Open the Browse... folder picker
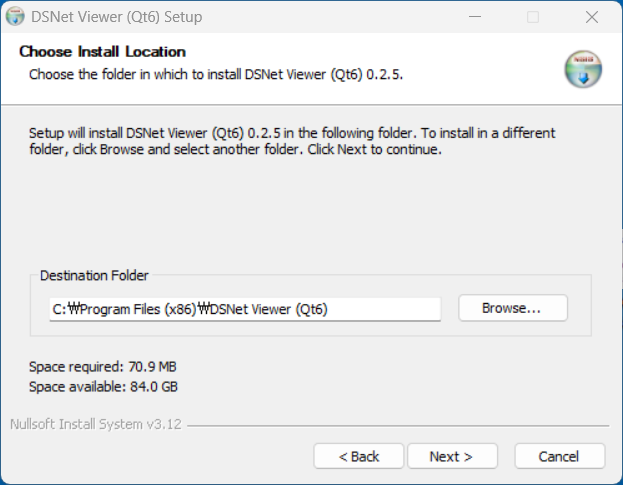The height and width of the screenshot is (485, 623). 513,308
